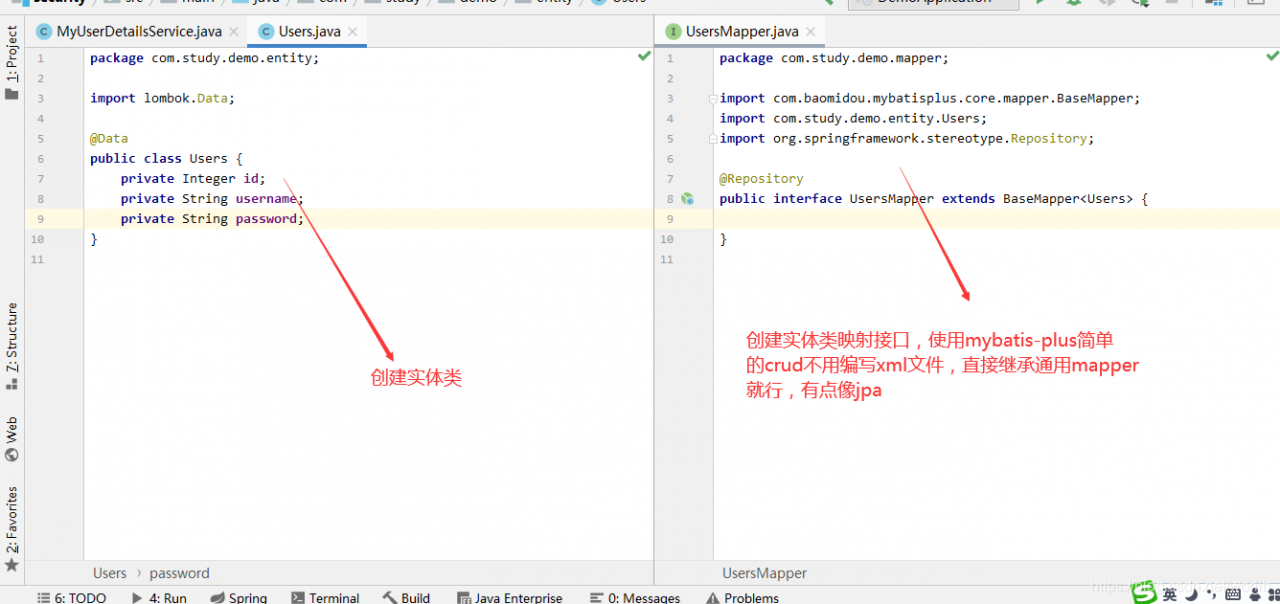Select the Users breadcrumb in the left editor

coord(110,573)
